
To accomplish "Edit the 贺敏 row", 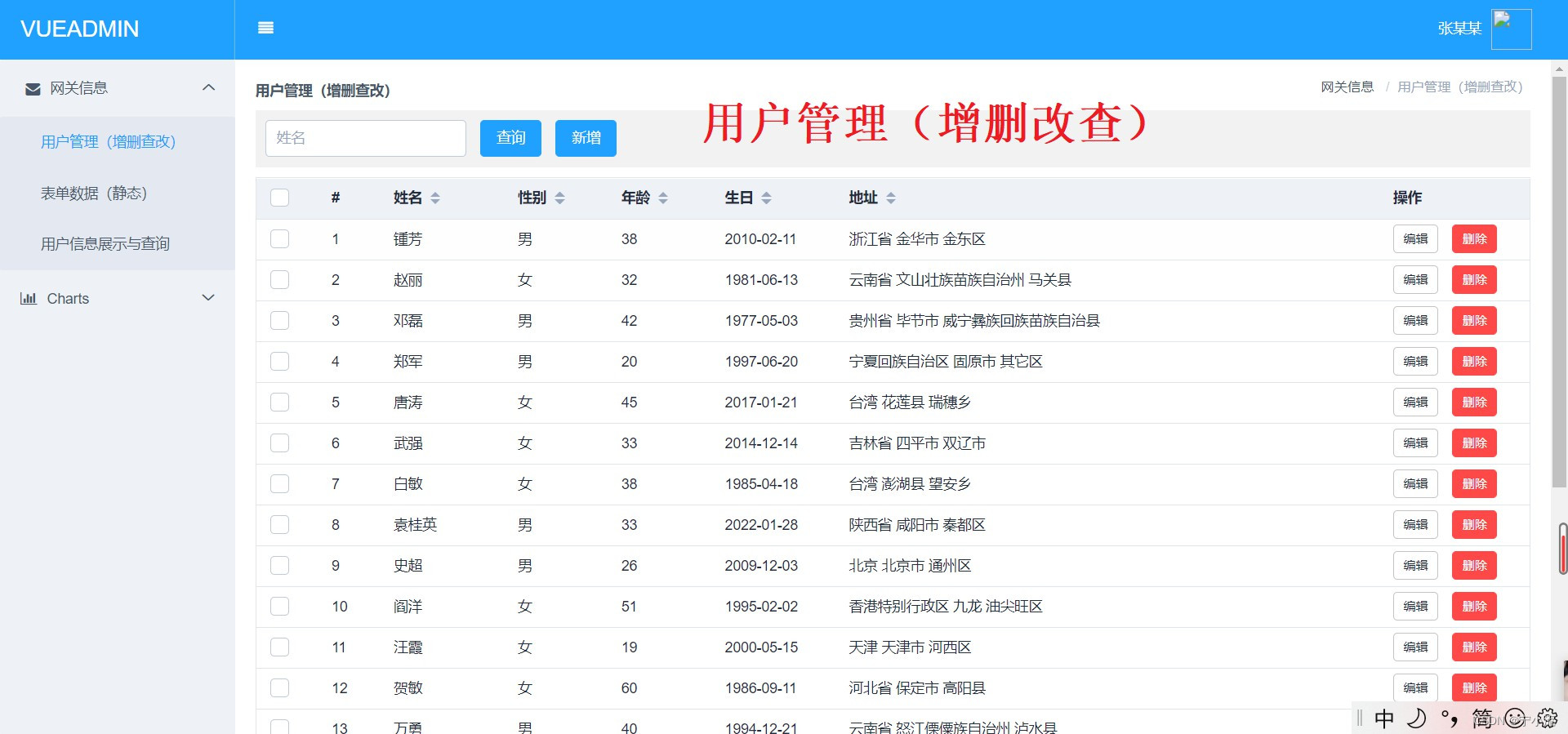I will 1415,687.
